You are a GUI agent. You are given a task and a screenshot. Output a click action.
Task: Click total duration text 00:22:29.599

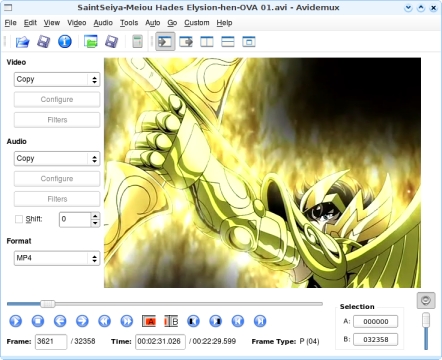point(214,342)
